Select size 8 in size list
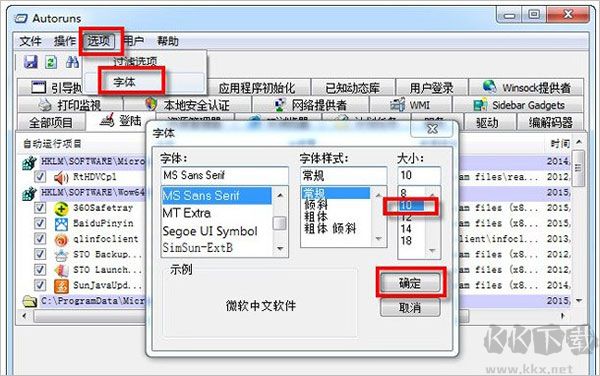600x376 pixels. coord(412,193)
